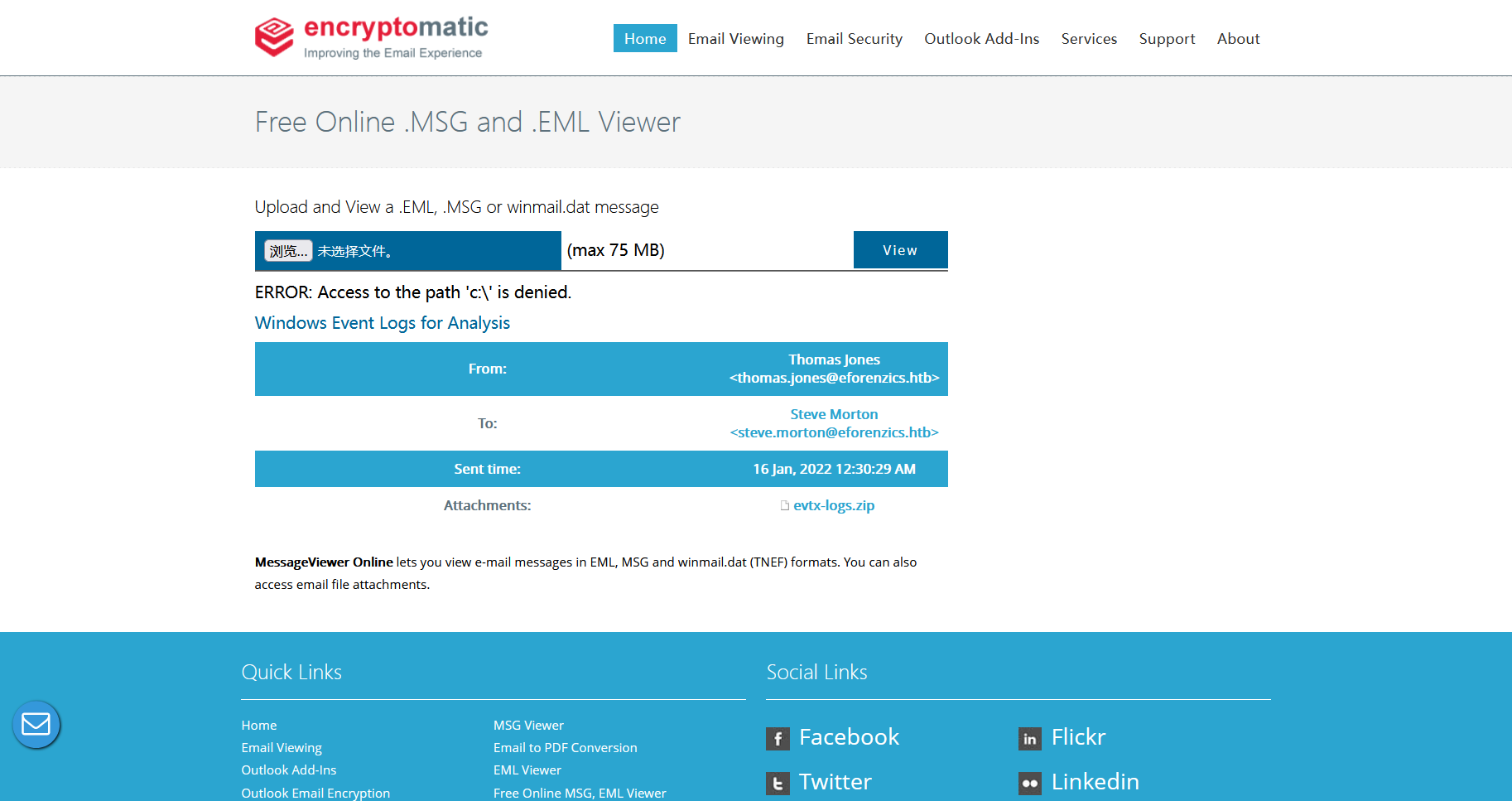Click the Steve Morton recipient address
1512x801 pixels.
click(834, 423)
